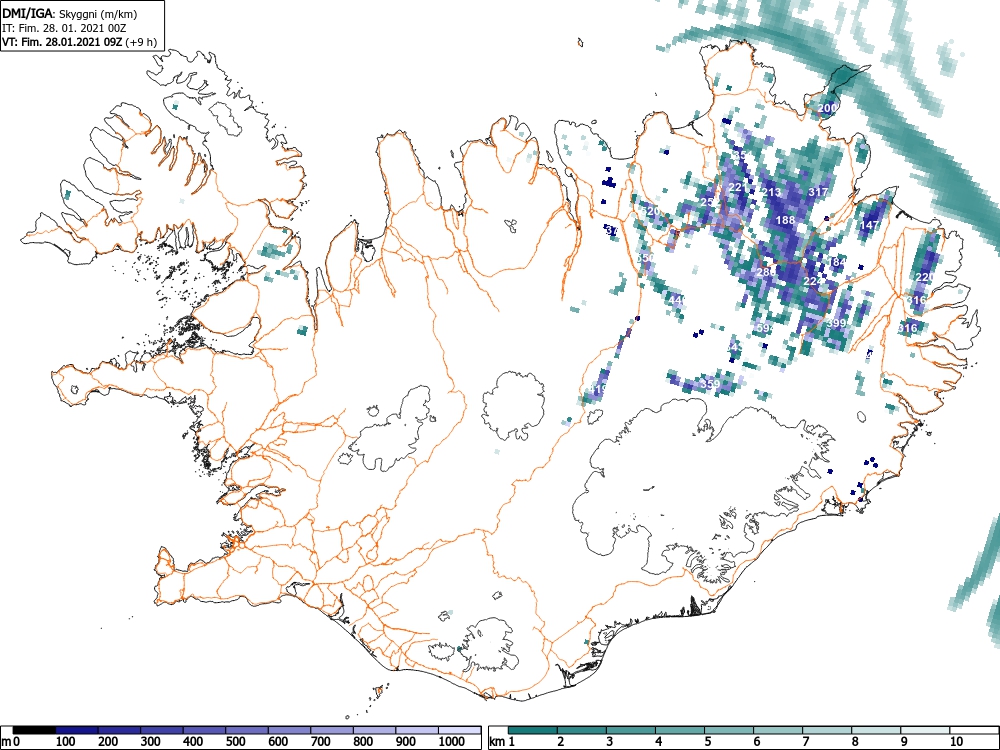The width and height of the screenshot is (1000, 750).
Task: Click the '200' map value on the northeast peninsula
Action: [x=827, y=108]
